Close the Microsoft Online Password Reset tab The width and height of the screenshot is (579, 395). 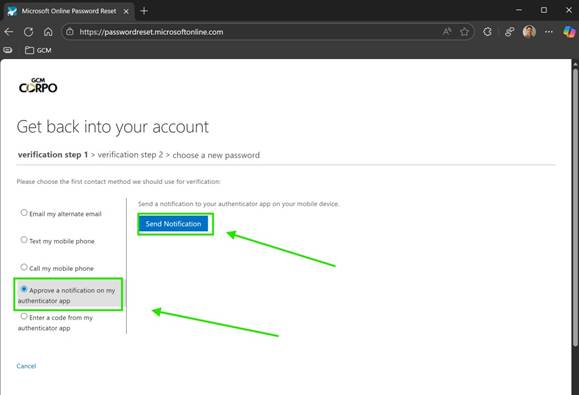click(126, 11)
